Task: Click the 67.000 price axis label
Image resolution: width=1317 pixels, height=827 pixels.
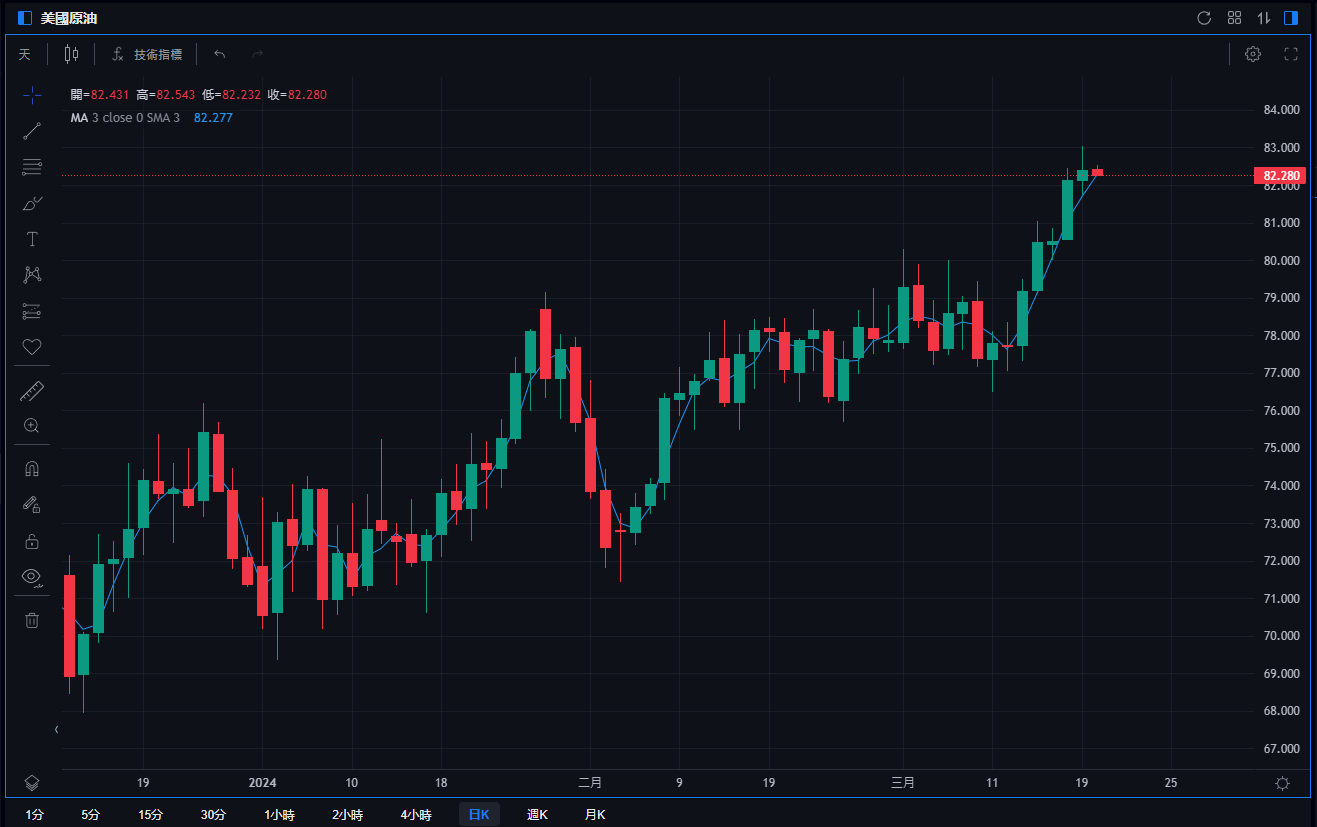Action: click(1281, 749)
